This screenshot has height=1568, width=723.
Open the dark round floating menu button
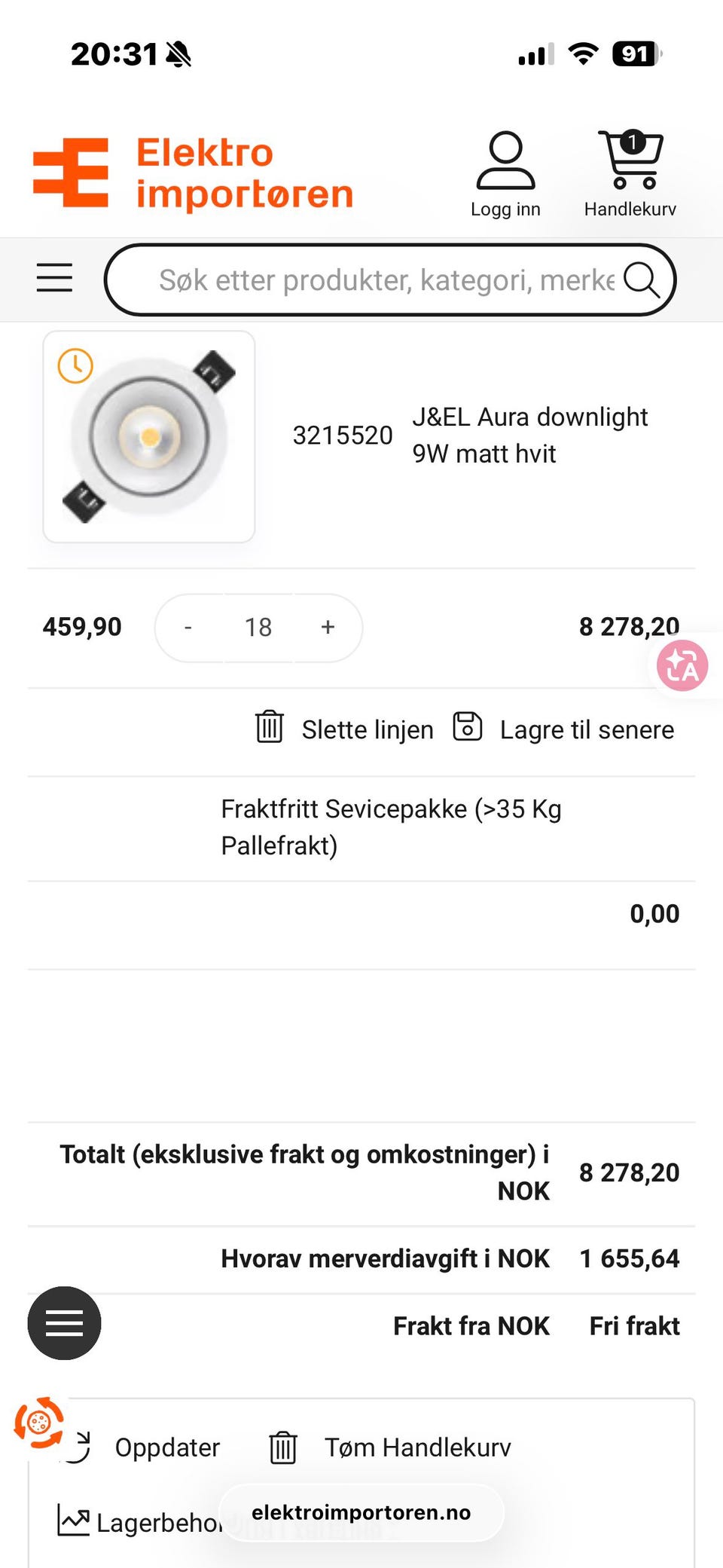point(64,1323)
